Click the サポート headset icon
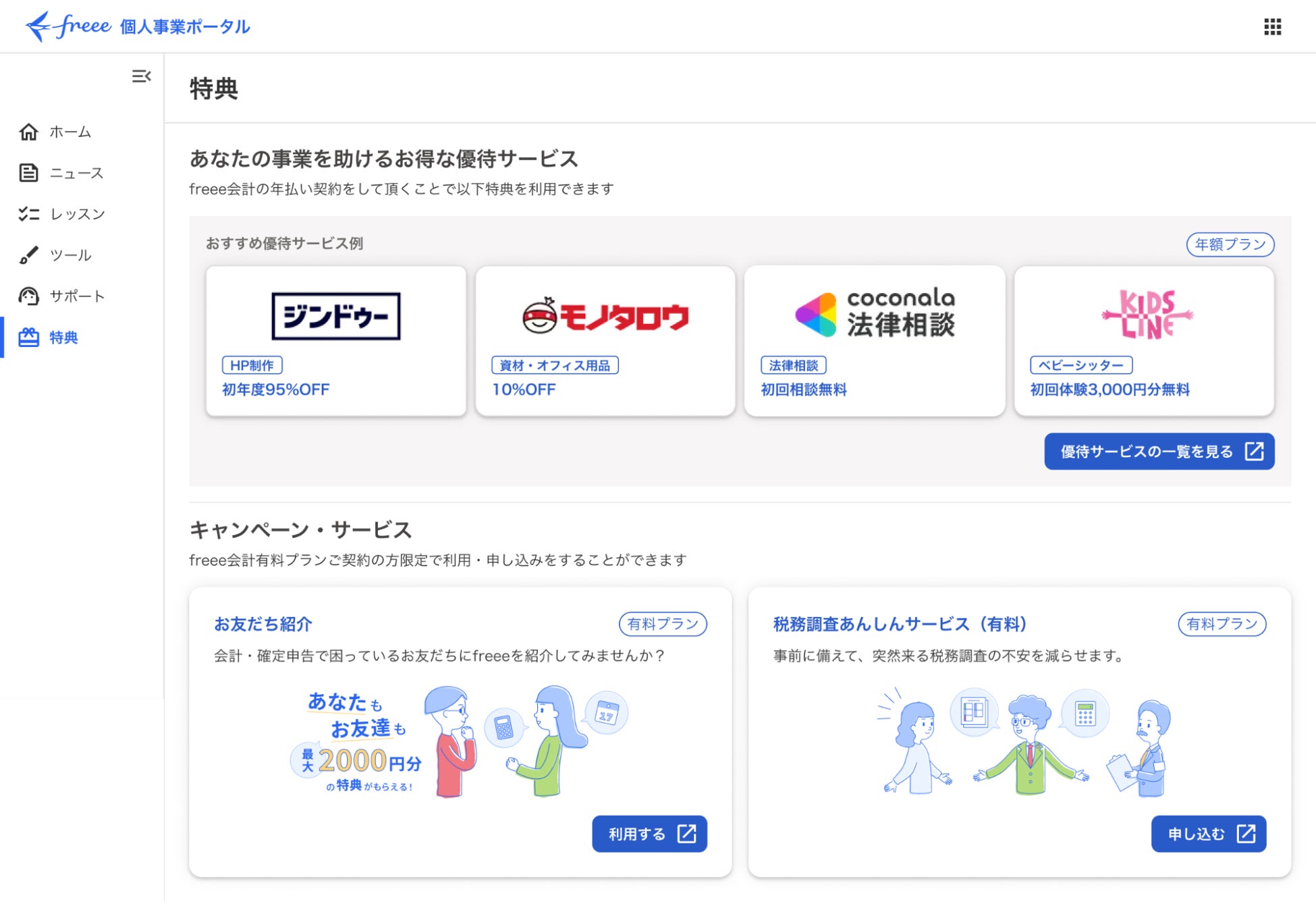 pyautogui.click(x=28, y=296)
